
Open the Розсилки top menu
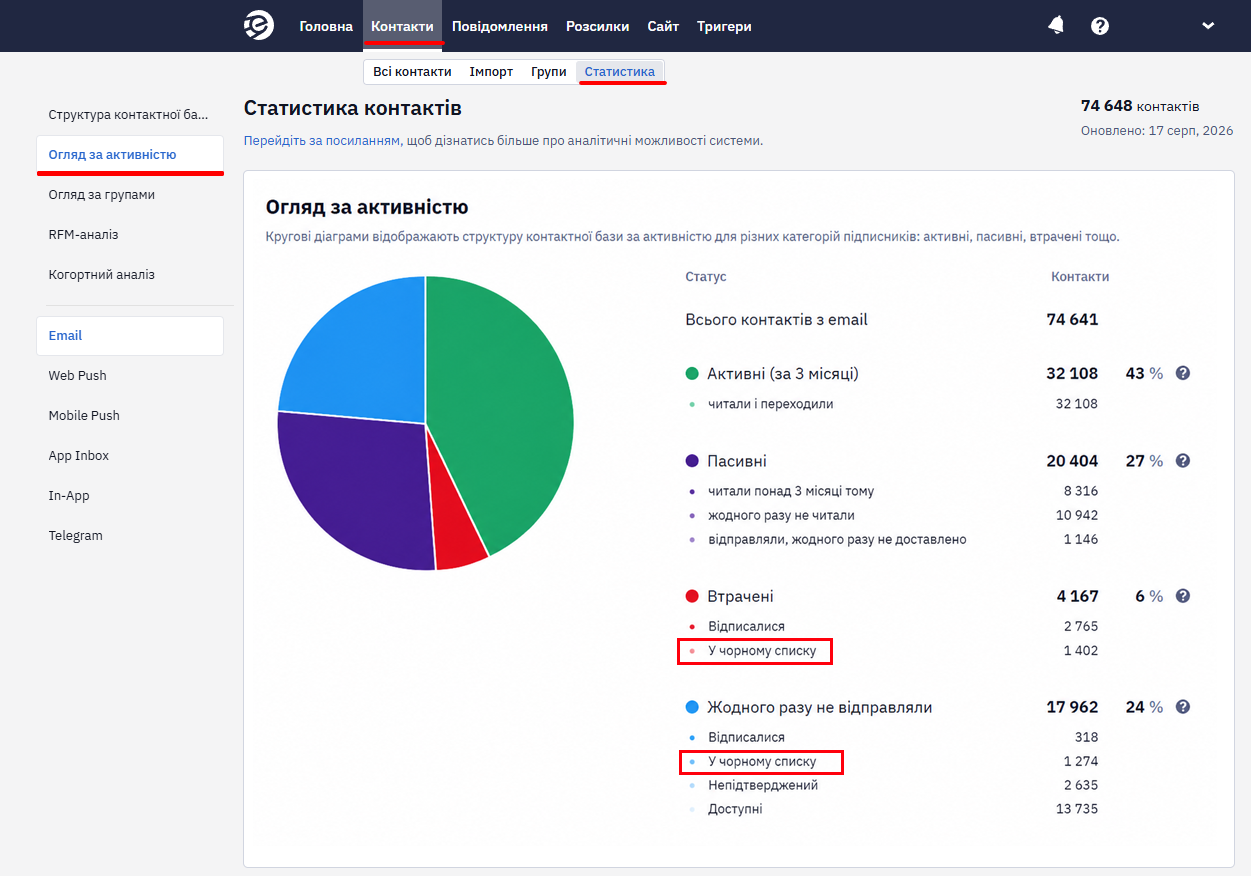coord(597,26)
